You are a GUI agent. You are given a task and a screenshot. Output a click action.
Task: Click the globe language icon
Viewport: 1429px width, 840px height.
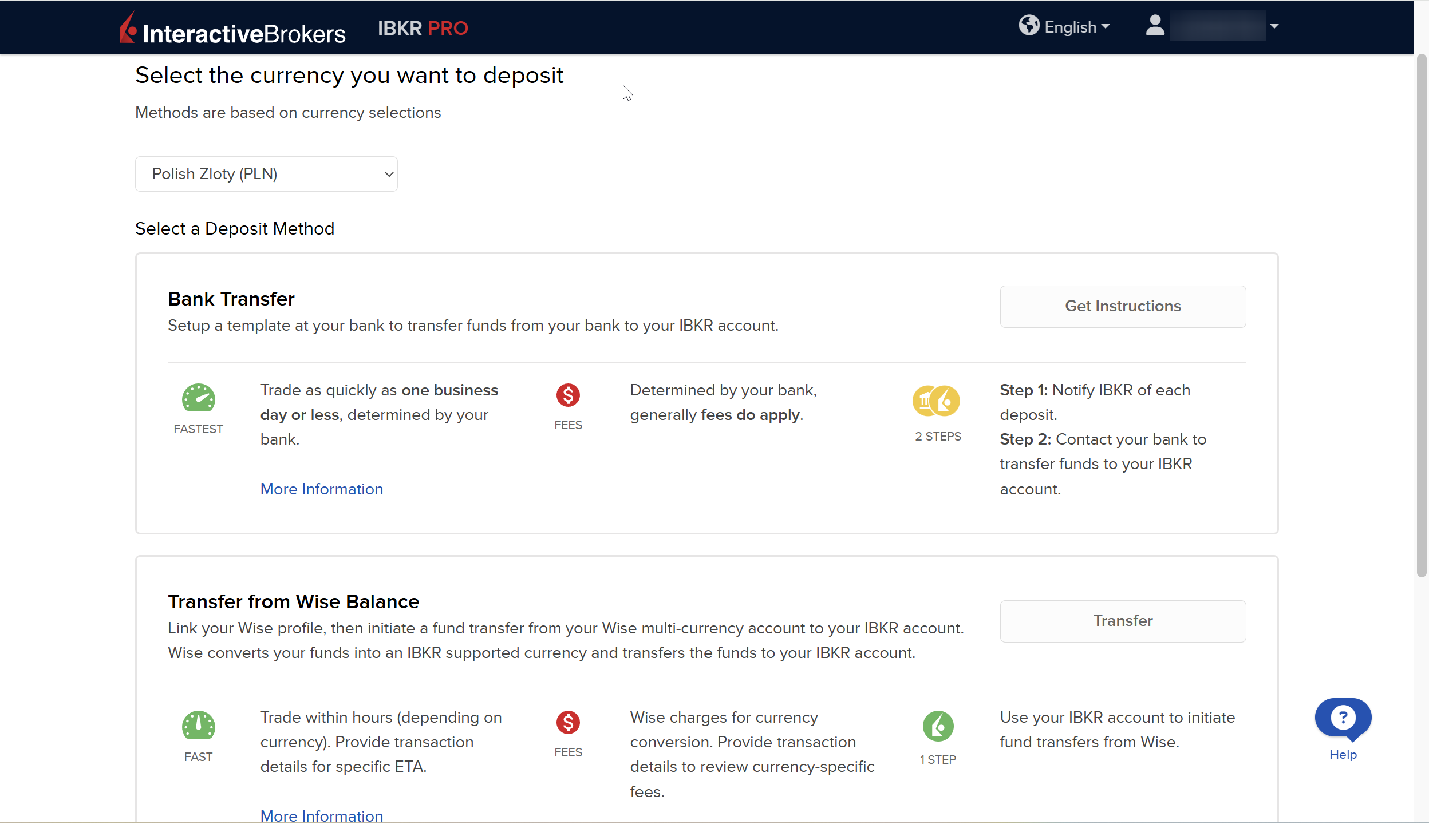click(1028, 26)
